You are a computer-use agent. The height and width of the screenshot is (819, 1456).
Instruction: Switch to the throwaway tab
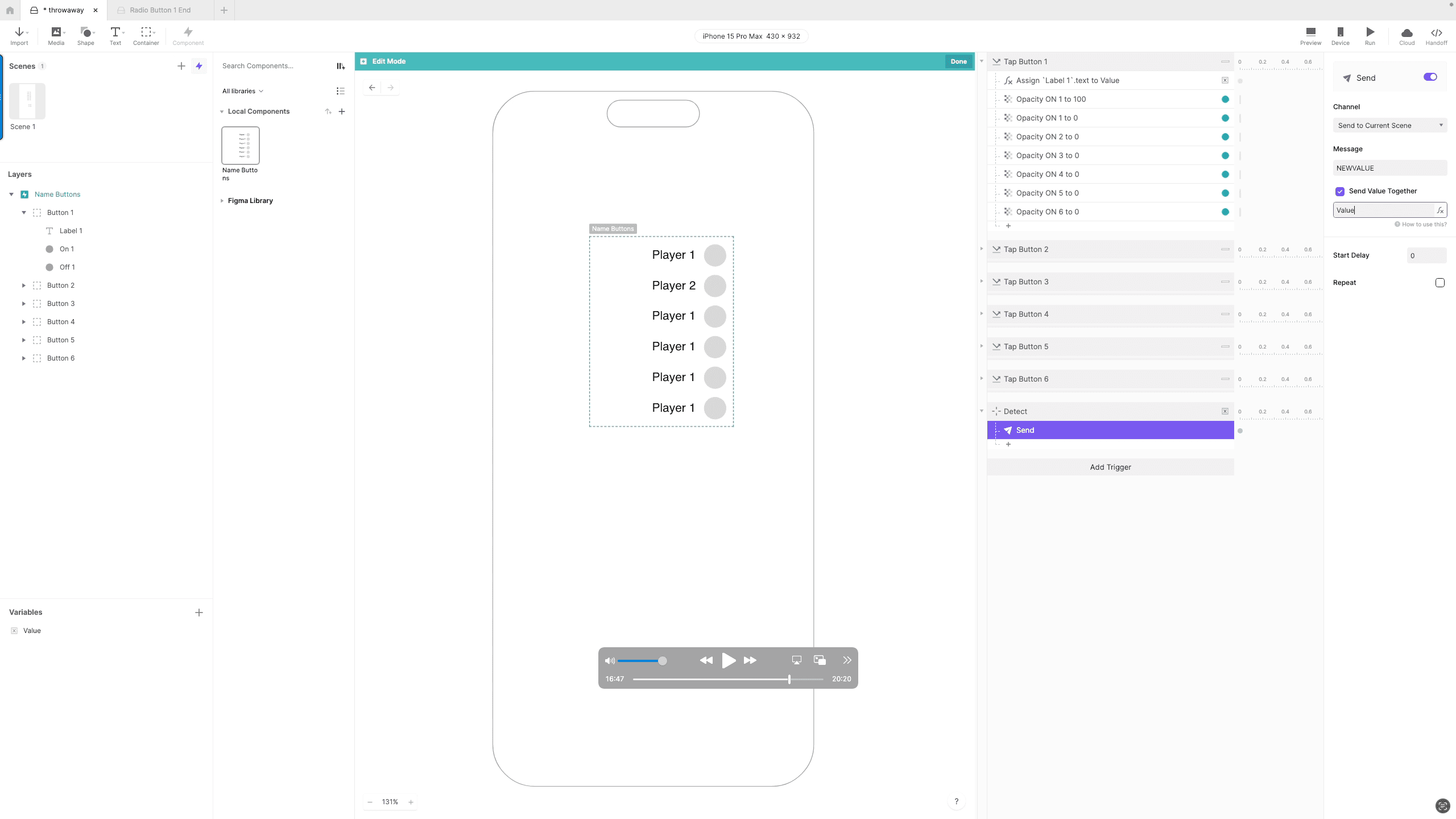[63, 10]
